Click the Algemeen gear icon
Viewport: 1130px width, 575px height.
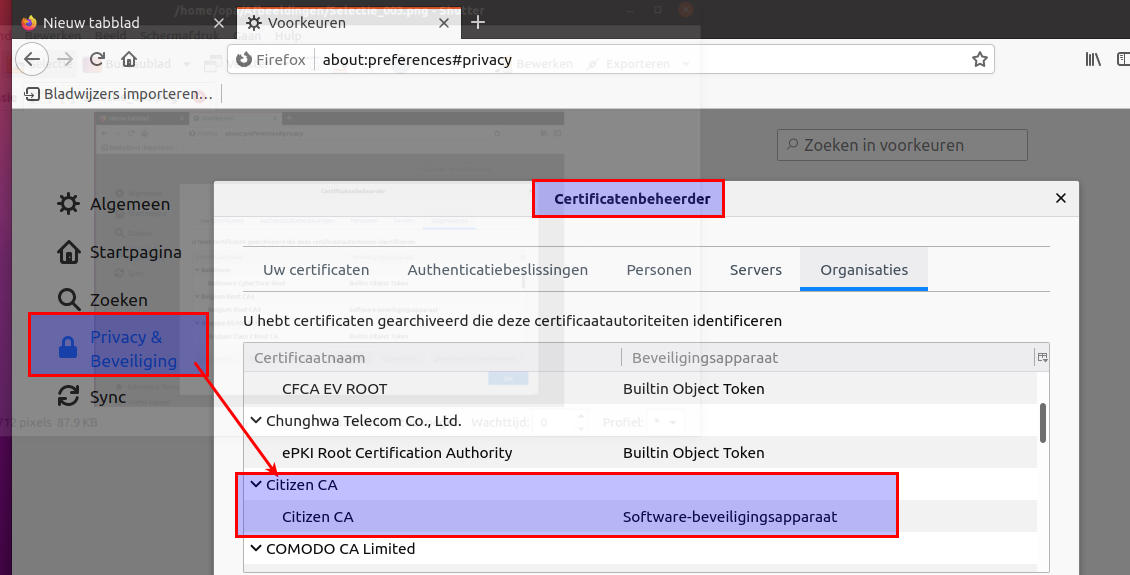[68, 204]
